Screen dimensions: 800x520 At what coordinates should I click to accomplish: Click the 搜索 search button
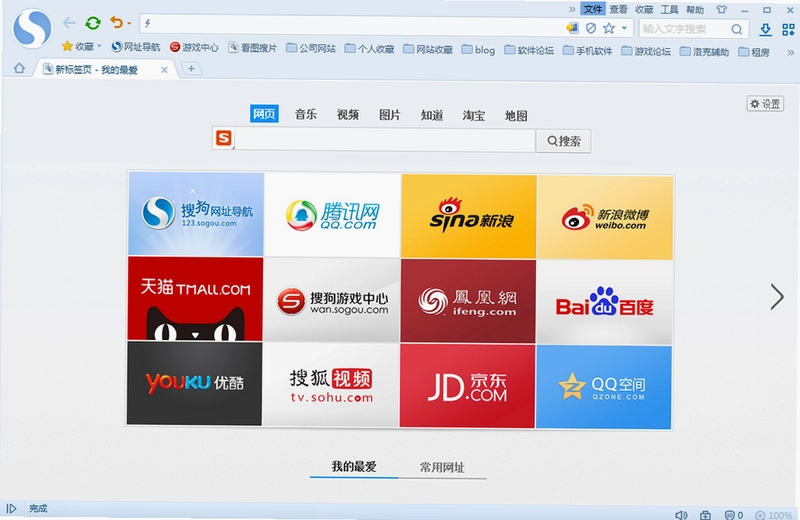point(563,141)
